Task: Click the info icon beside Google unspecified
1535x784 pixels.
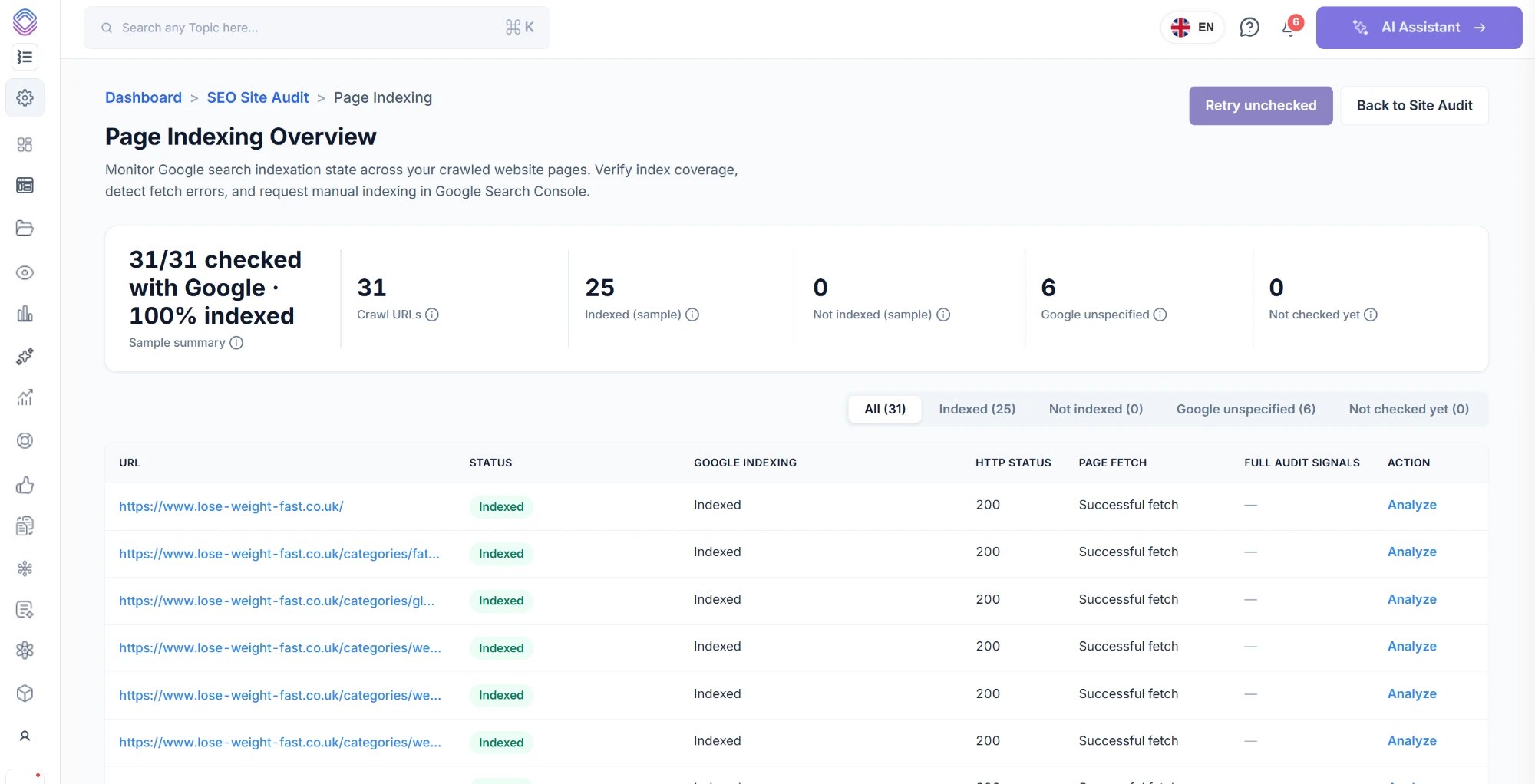Action: [x=1160, y=315]
